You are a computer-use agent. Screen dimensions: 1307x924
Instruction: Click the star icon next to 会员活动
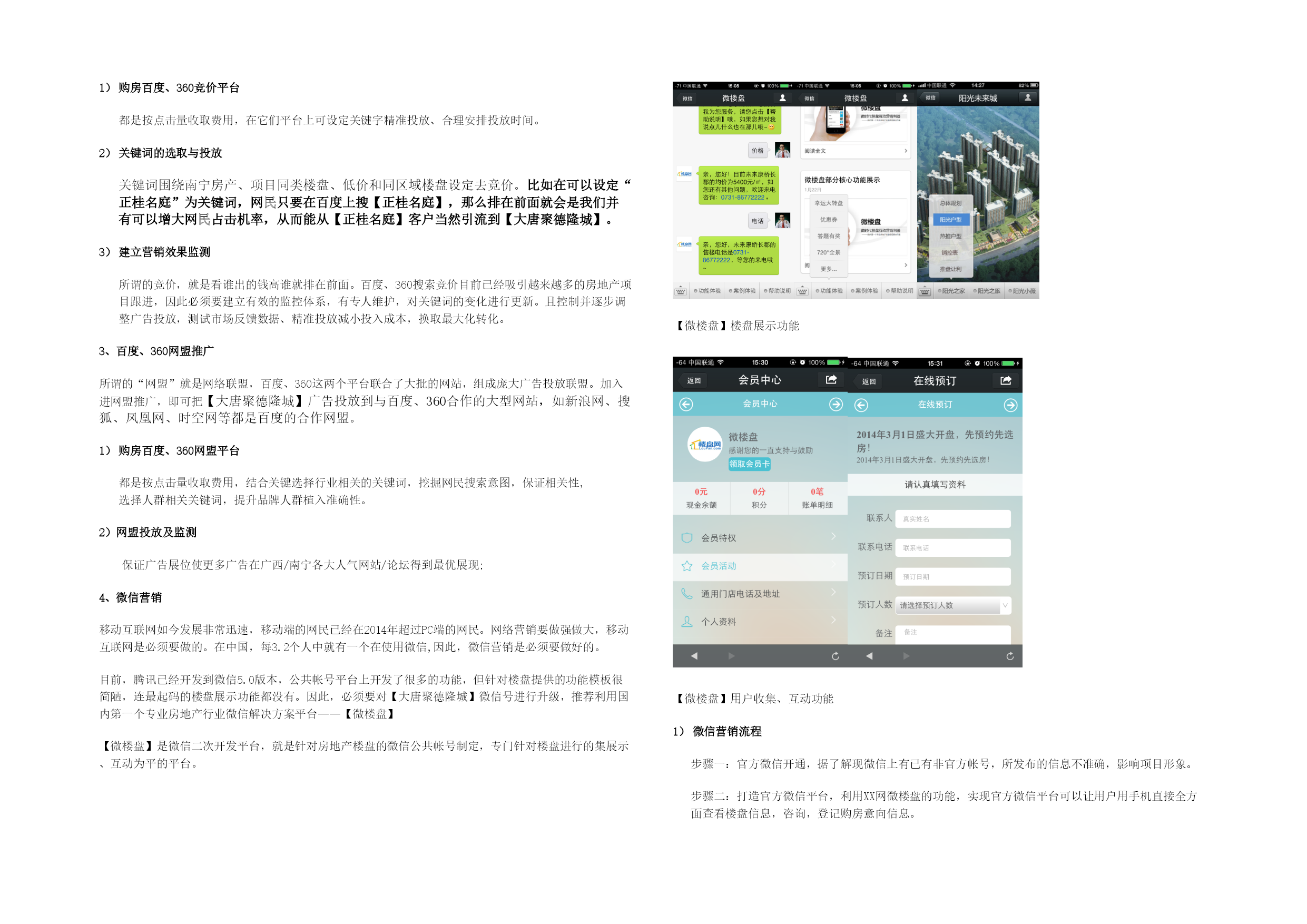click(x=687, y=566)
